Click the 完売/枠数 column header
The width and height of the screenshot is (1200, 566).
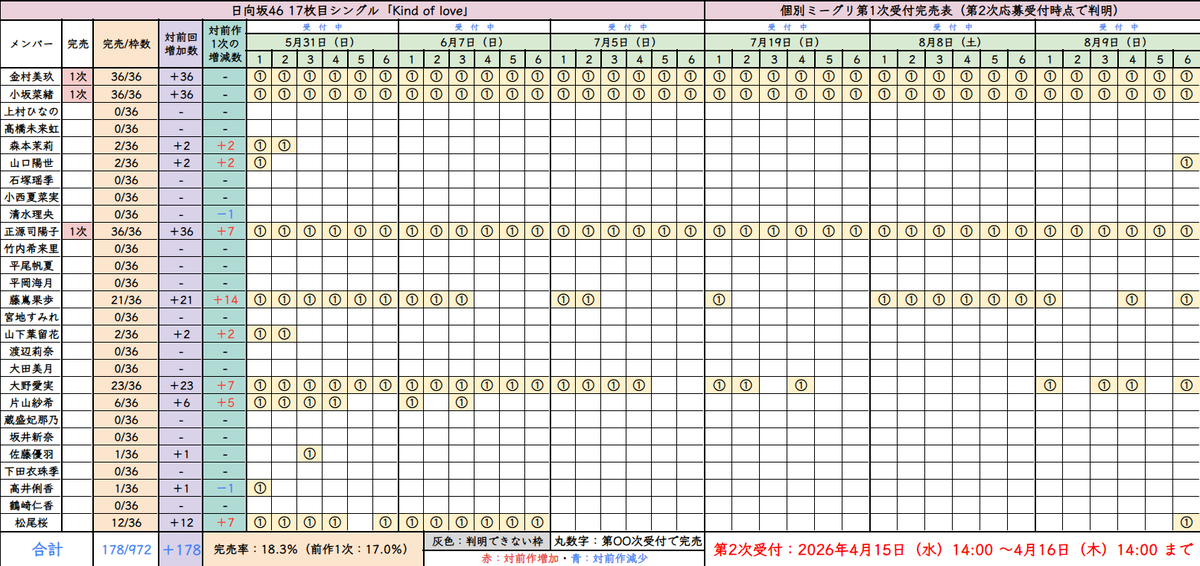(125, 44)
